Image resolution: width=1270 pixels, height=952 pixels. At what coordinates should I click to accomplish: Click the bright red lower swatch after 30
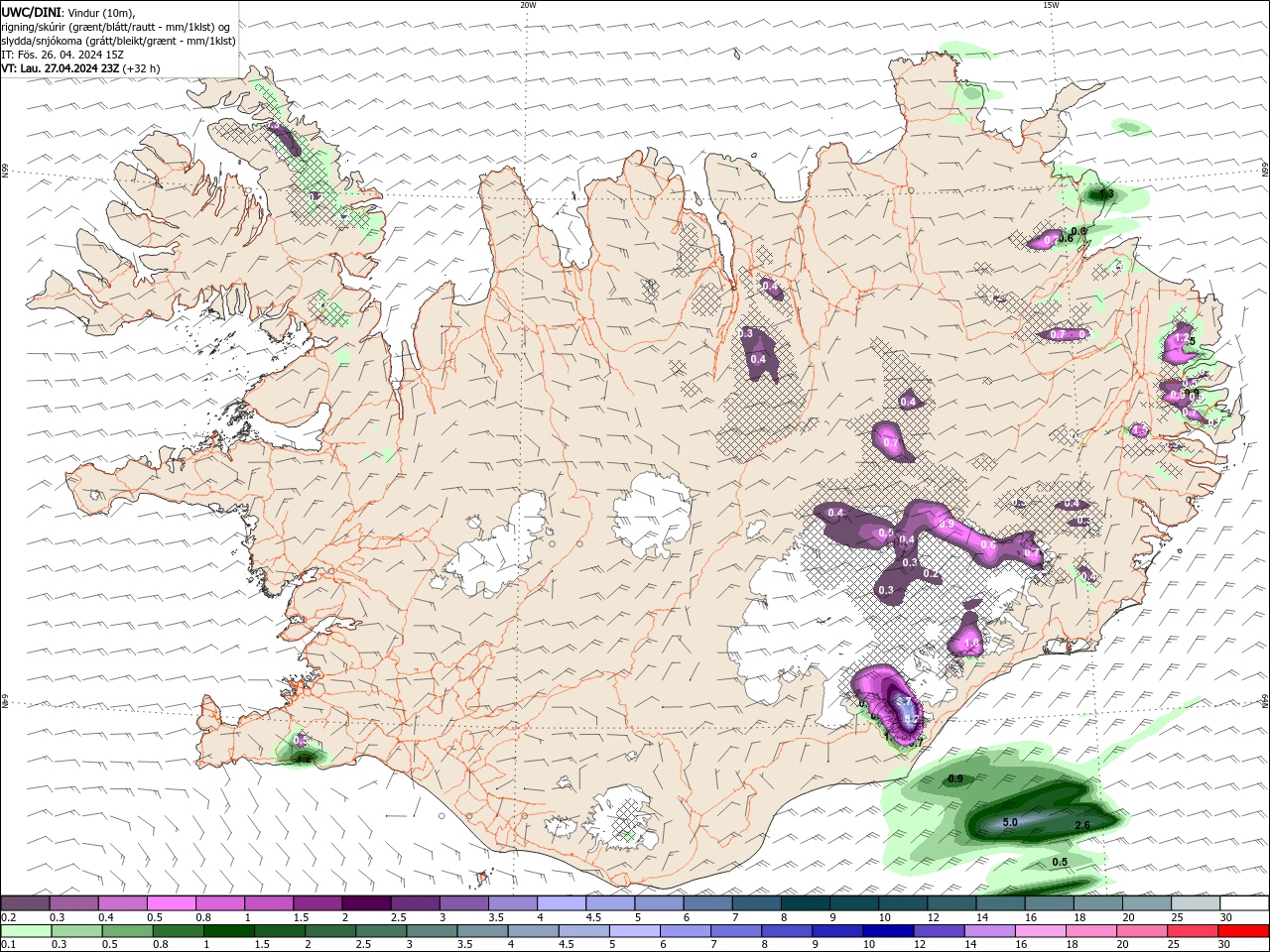(x=1243, y=931)
